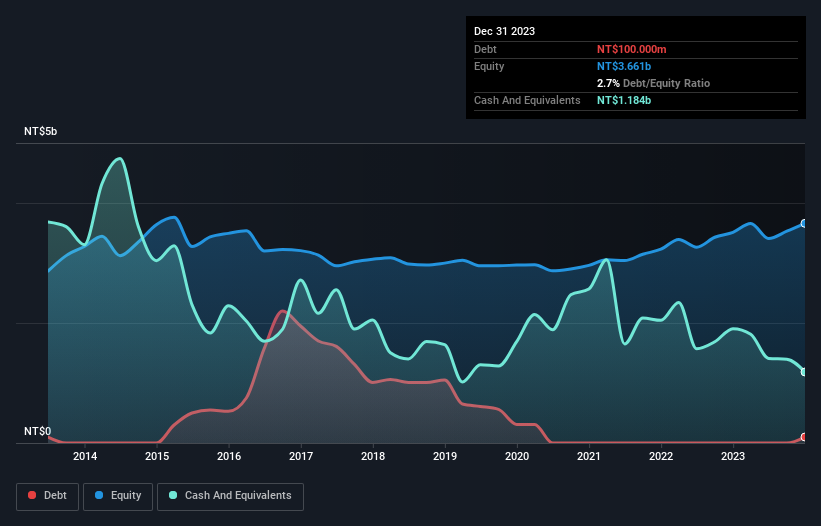
Task: Click the NT$1.184b cash value
Action: pyautogui.click(x=624, y=100)
